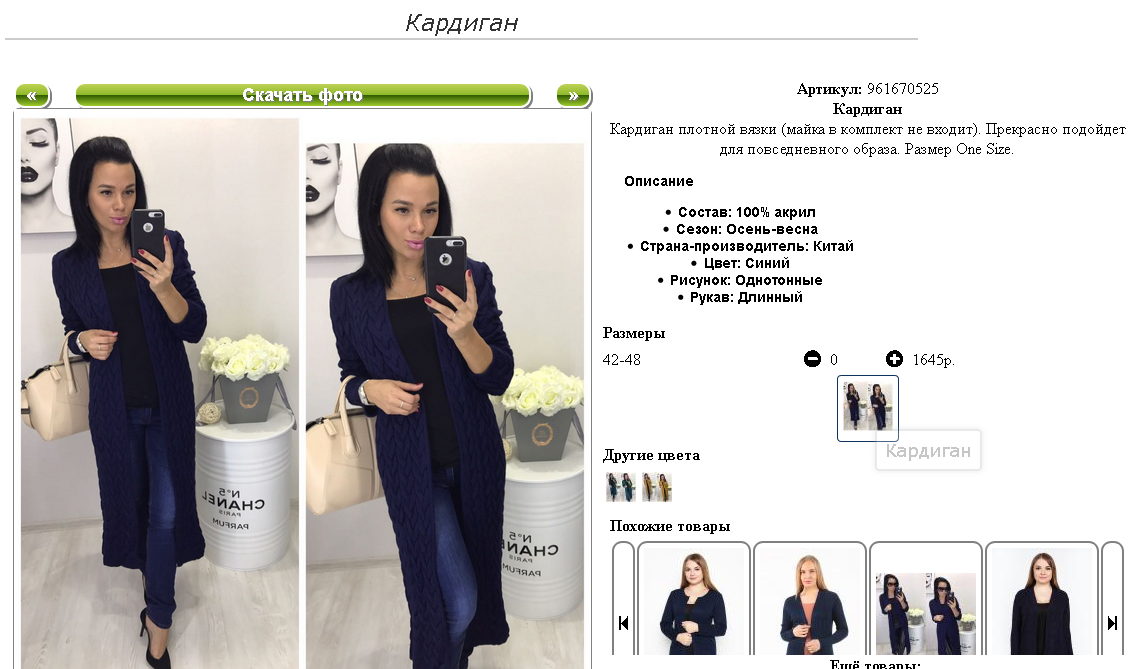Click the right main cardigan photo
This screenshot has width=1130, height=669.
point(445,406)
